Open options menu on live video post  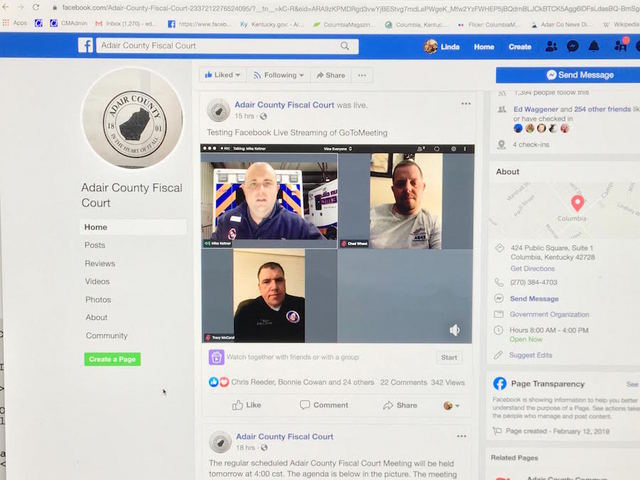point(466,104)
